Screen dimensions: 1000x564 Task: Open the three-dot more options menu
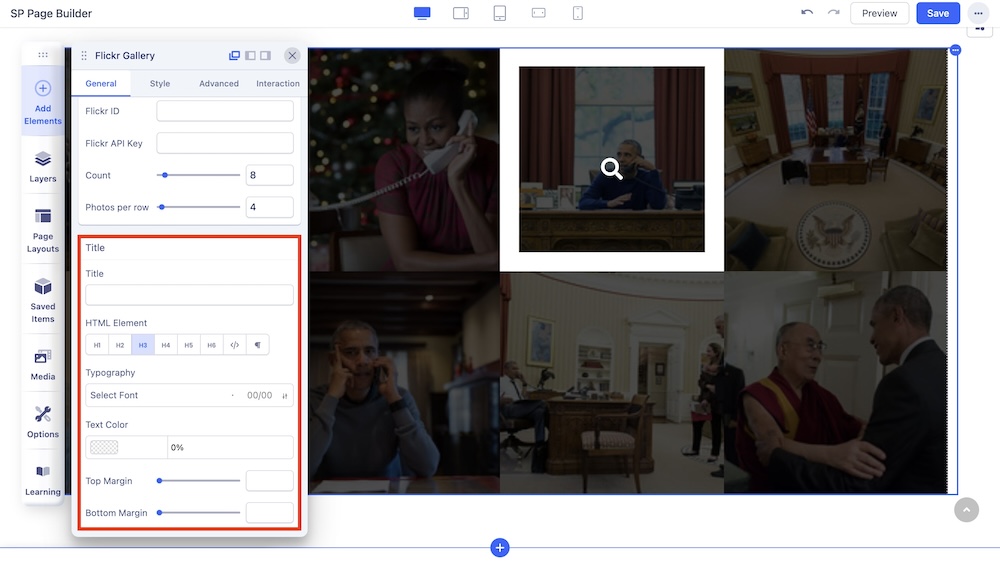[x=978, y=13]
